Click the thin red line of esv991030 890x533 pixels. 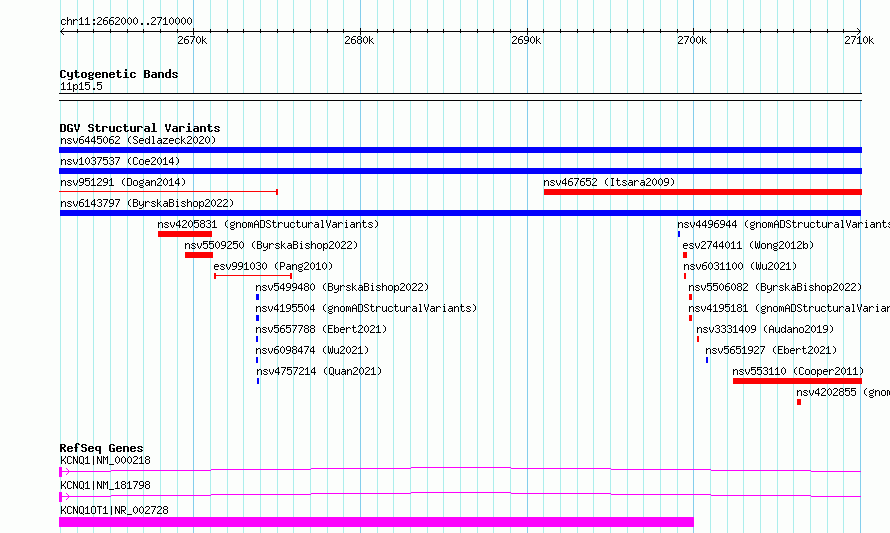253,276
